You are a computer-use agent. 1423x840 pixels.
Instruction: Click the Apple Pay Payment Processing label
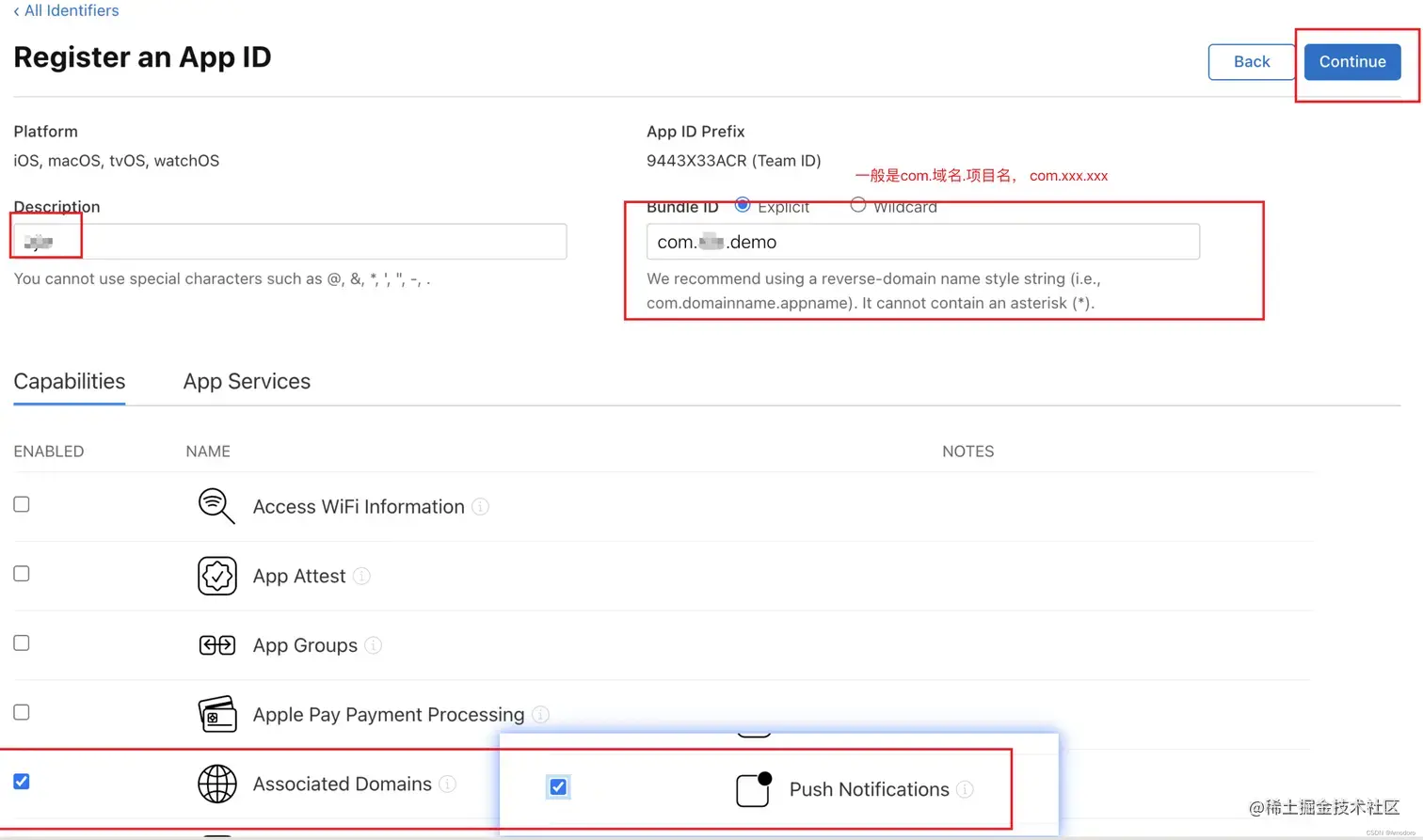point(389,715)
